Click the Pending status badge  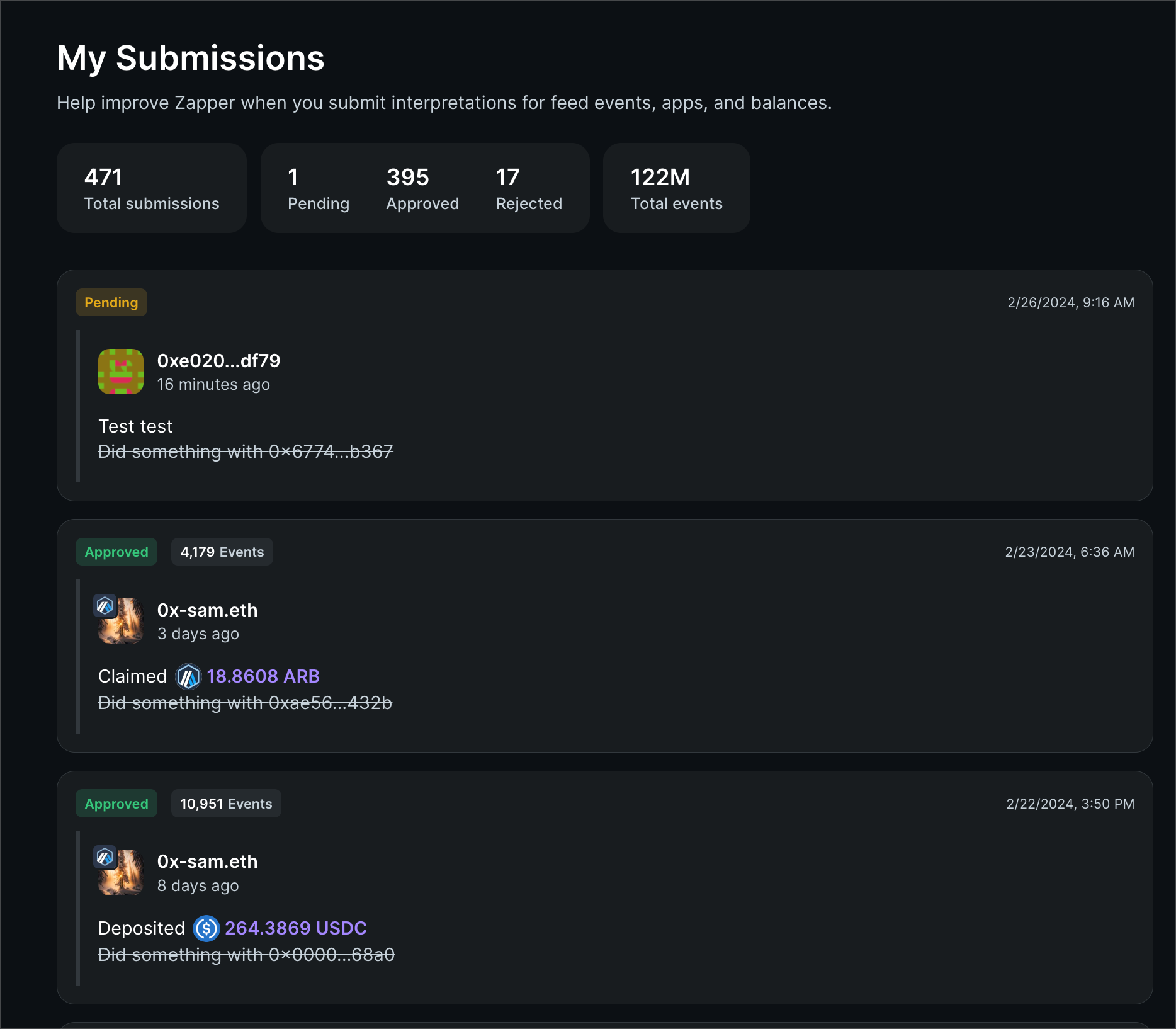[111, 302]
